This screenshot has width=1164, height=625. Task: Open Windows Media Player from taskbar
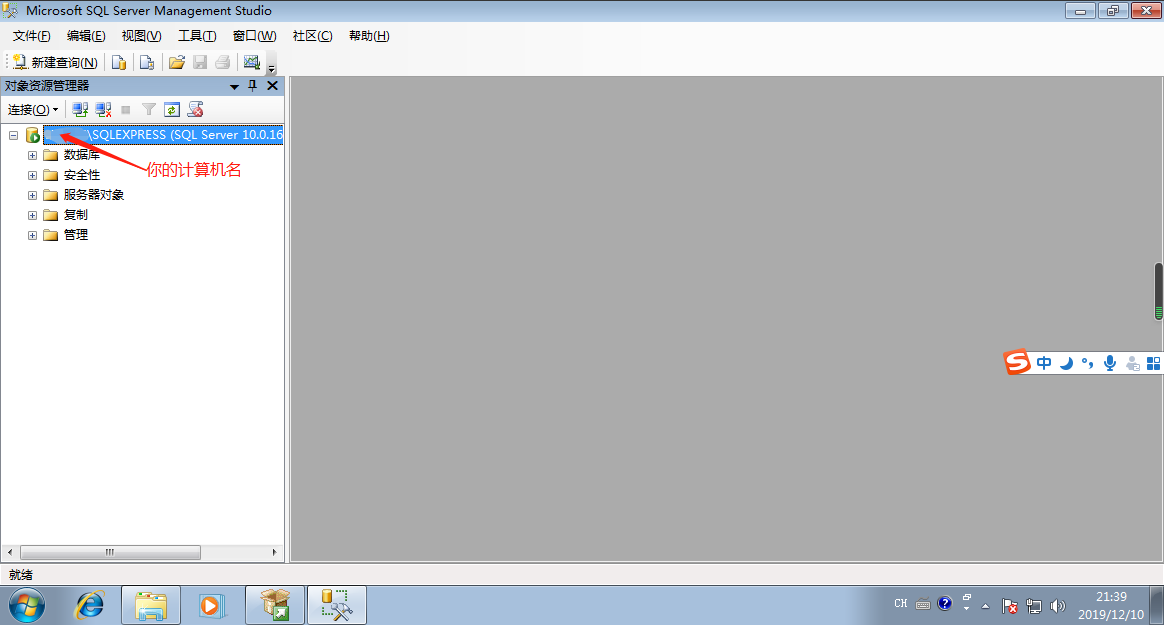(x=211, y=605)
